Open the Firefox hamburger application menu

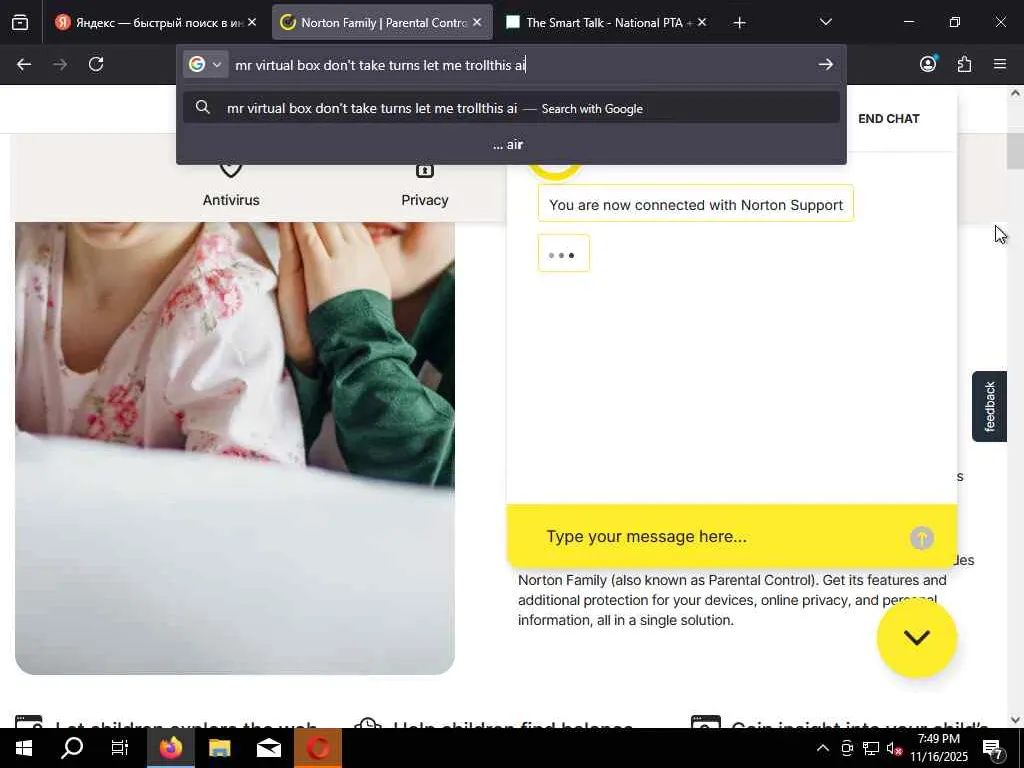click(x=1000, y=64)
